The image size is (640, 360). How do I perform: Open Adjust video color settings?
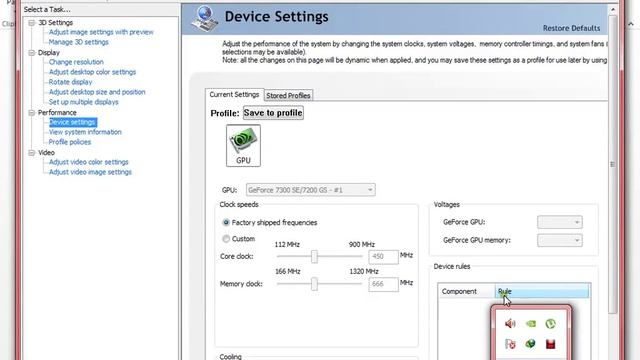(89, 162)
